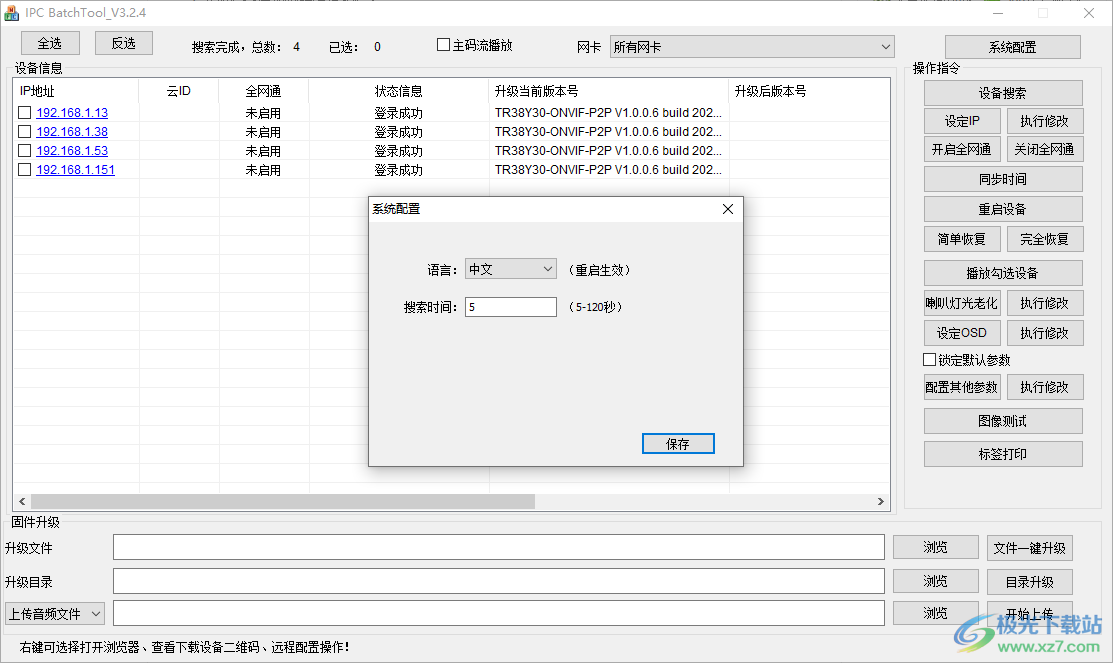Open device page link 192.168.1.38

(71, 131)
